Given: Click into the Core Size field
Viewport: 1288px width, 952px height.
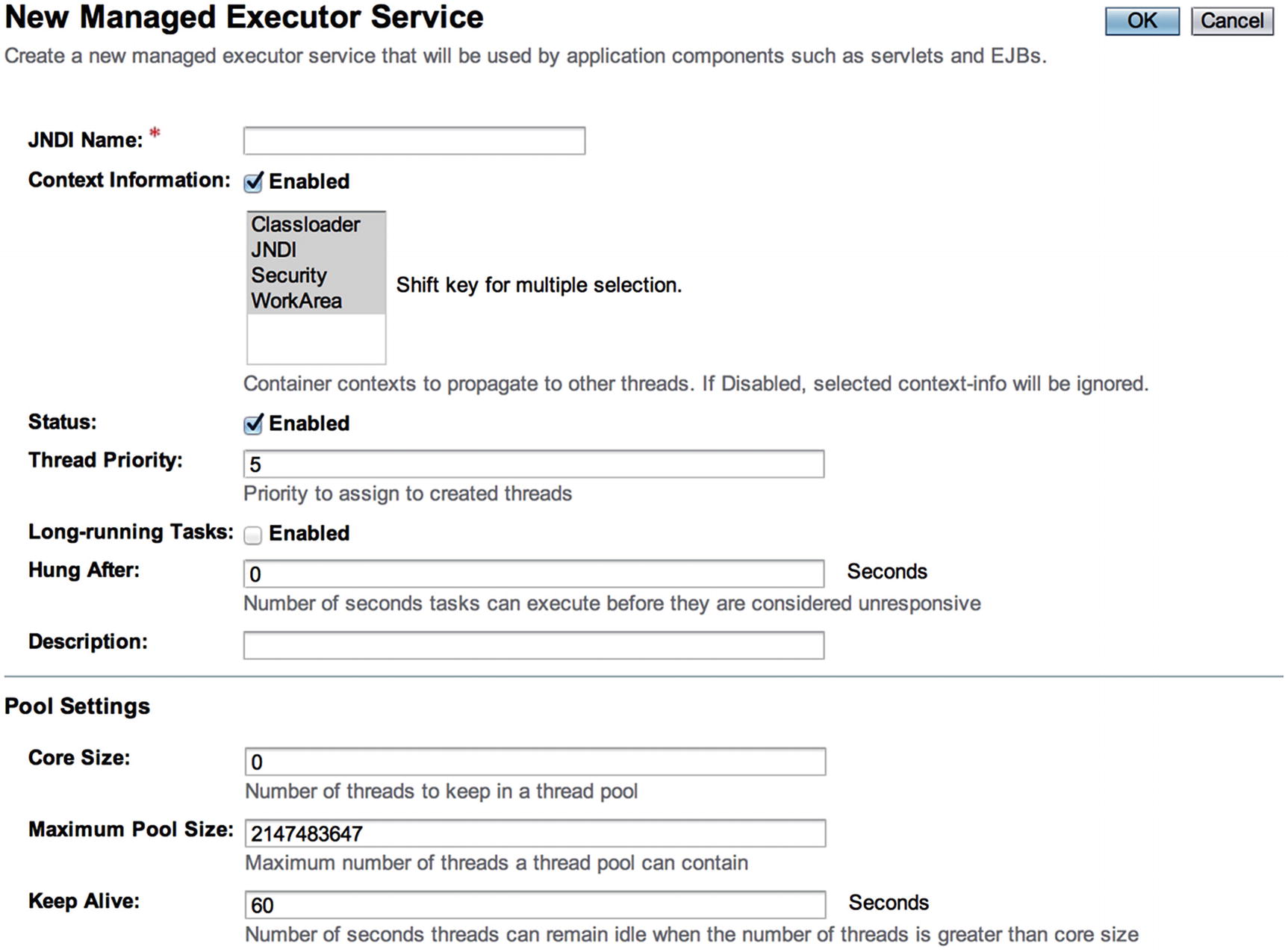Looking at the screenshot, I should click(535, 762).
